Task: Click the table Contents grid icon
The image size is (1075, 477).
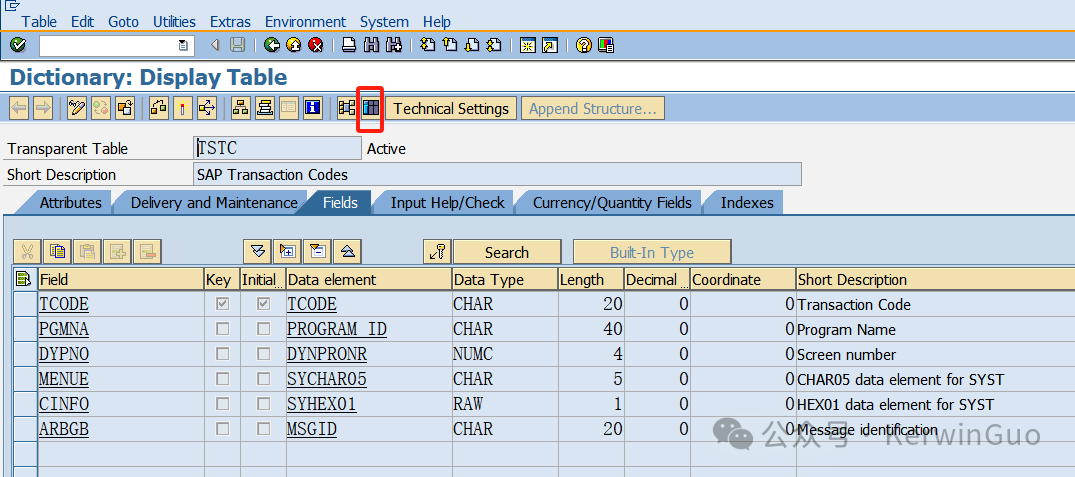Action: (370, 108)
